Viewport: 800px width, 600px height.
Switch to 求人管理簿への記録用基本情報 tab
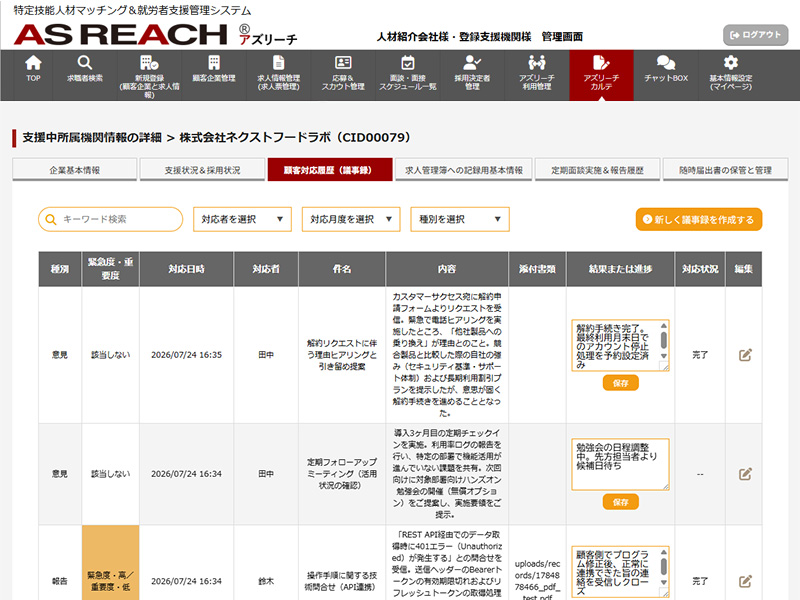click(464, 170)
